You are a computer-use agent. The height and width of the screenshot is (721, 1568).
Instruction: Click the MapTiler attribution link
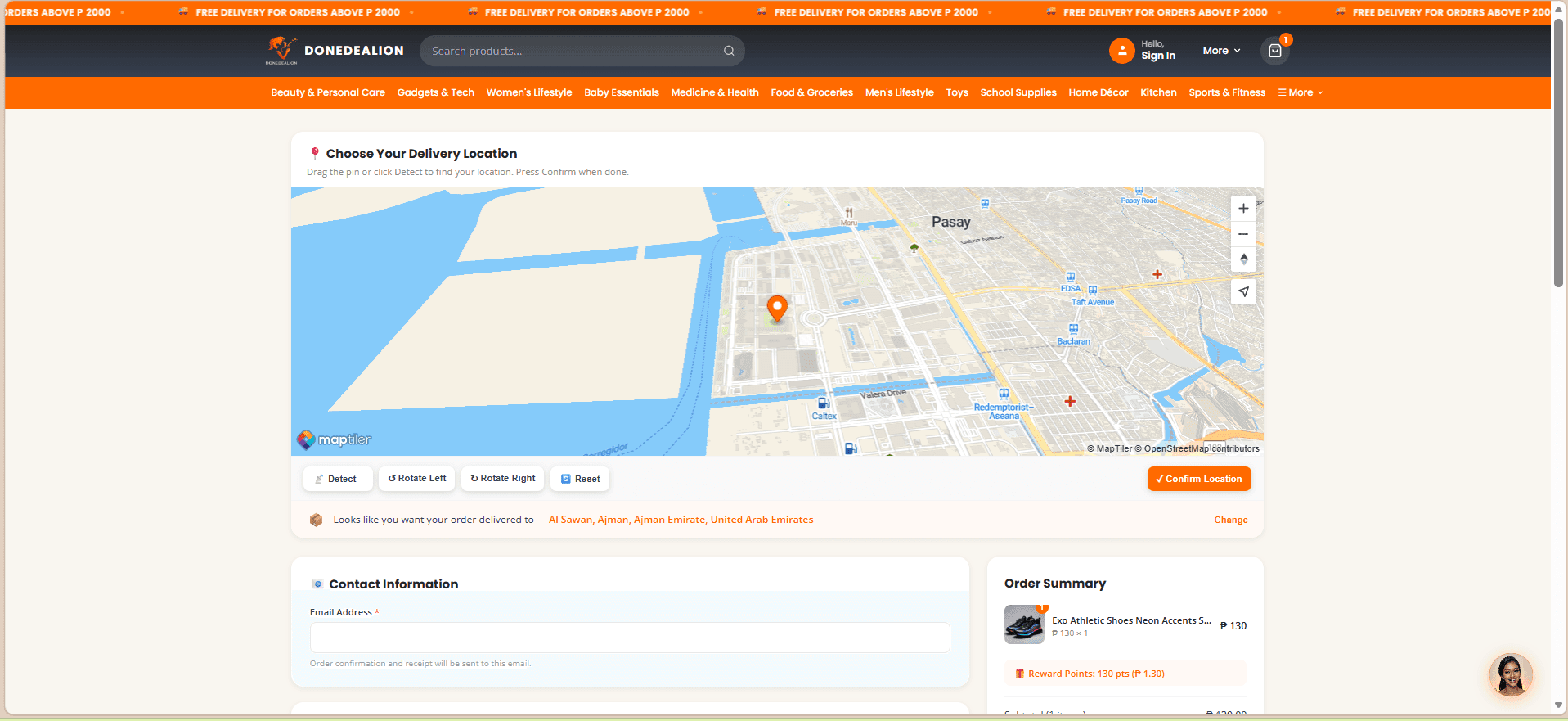click(x=1109, y=448)
